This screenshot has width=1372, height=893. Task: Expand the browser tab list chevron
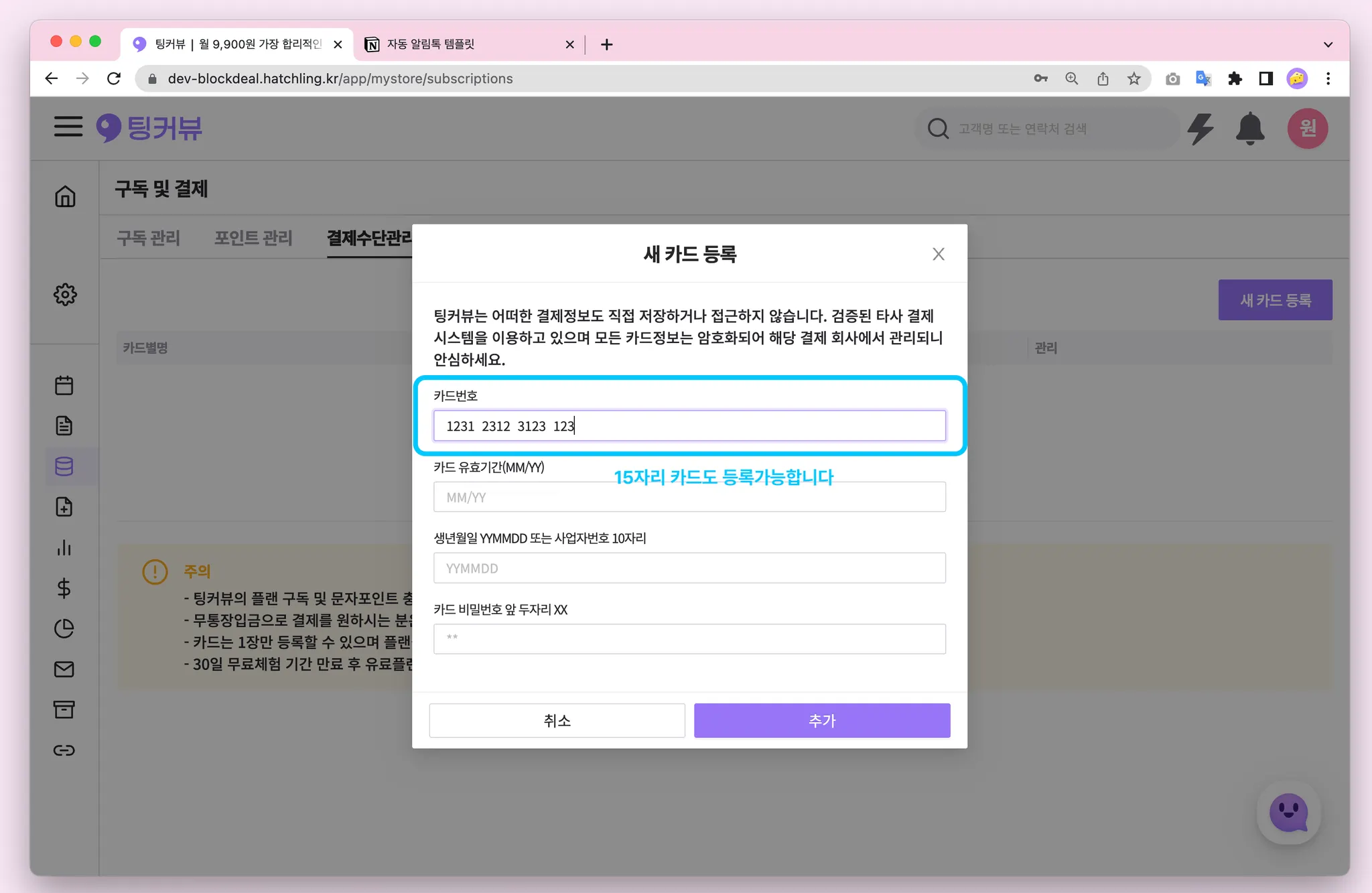coord(1328,45)
